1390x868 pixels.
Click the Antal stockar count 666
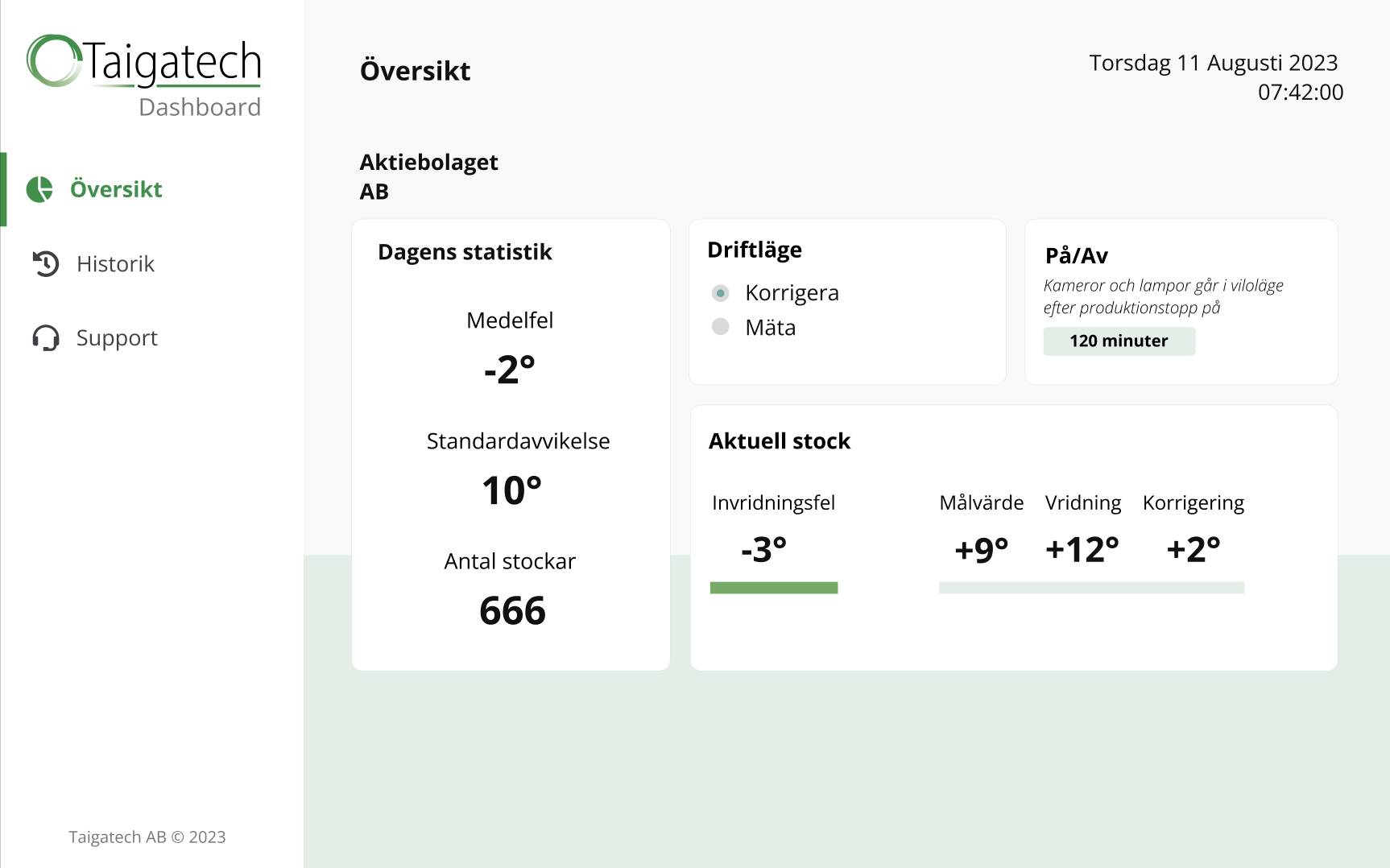click(x=512, y=610)
